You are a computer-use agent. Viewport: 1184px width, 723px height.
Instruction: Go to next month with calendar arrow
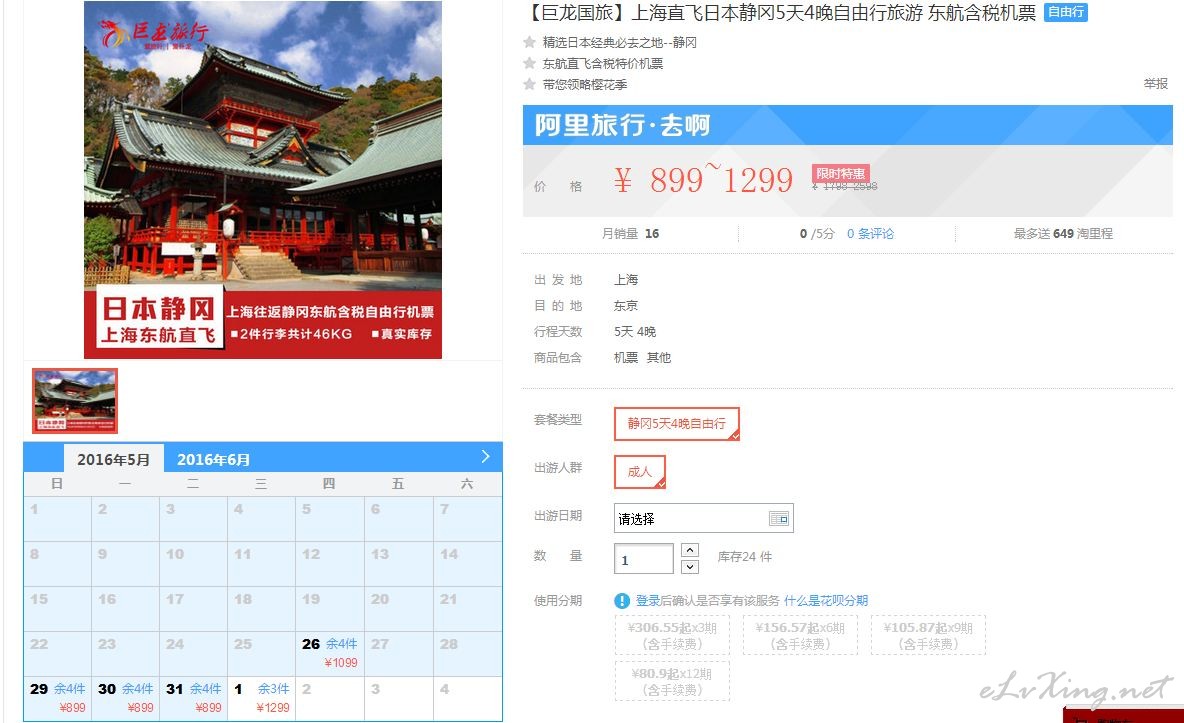pyautogui.click(x=486, y=456)
